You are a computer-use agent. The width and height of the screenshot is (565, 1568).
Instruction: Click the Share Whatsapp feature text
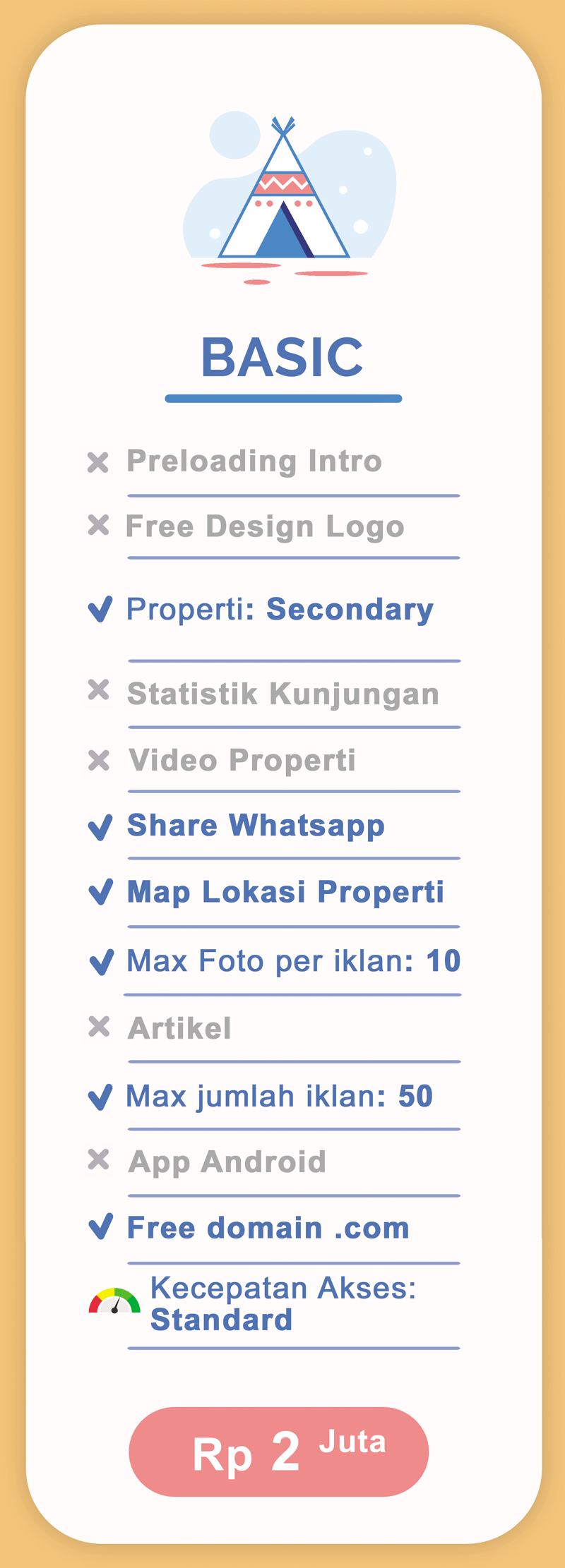point(256,826)
